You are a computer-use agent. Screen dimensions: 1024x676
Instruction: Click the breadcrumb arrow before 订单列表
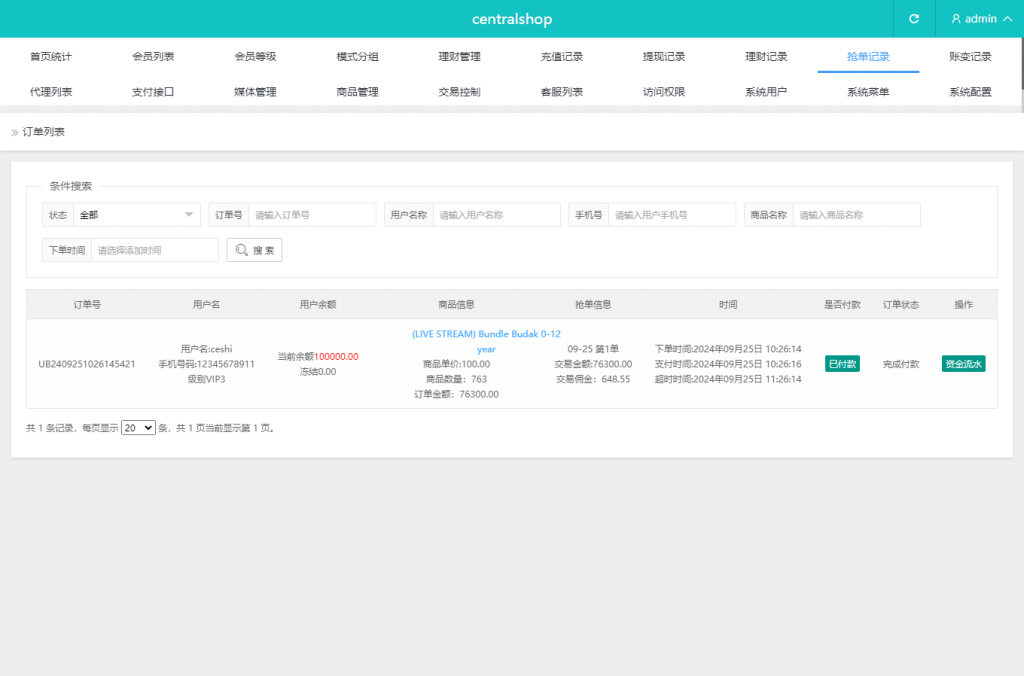15,132
